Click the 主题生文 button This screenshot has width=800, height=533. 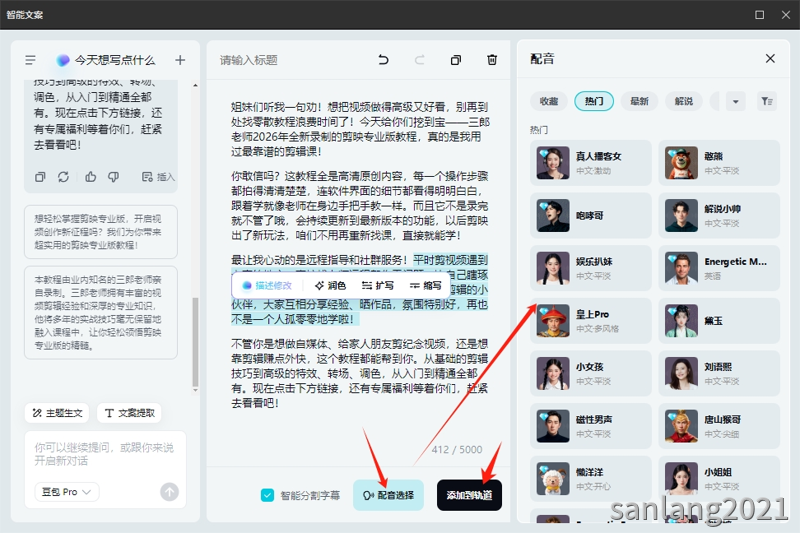57,413
